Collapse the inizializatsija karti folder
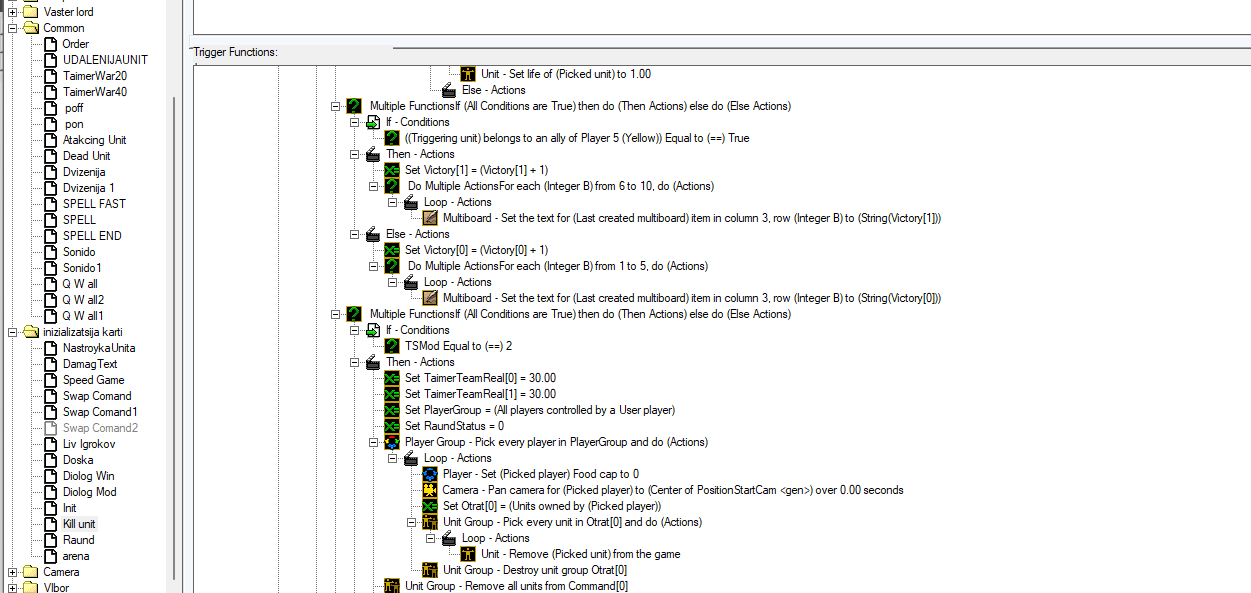The image size is (1251, 593). (13, 332)
